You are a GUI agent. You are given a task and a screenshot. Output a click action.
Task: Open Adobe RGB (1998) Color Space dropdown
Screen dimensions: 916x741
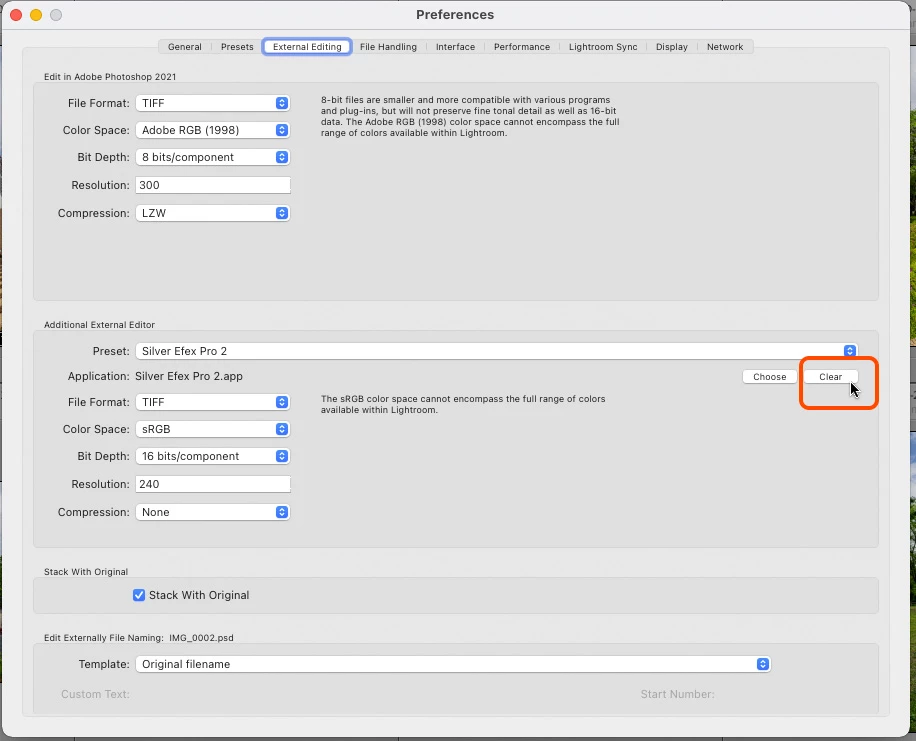(213, 130)
